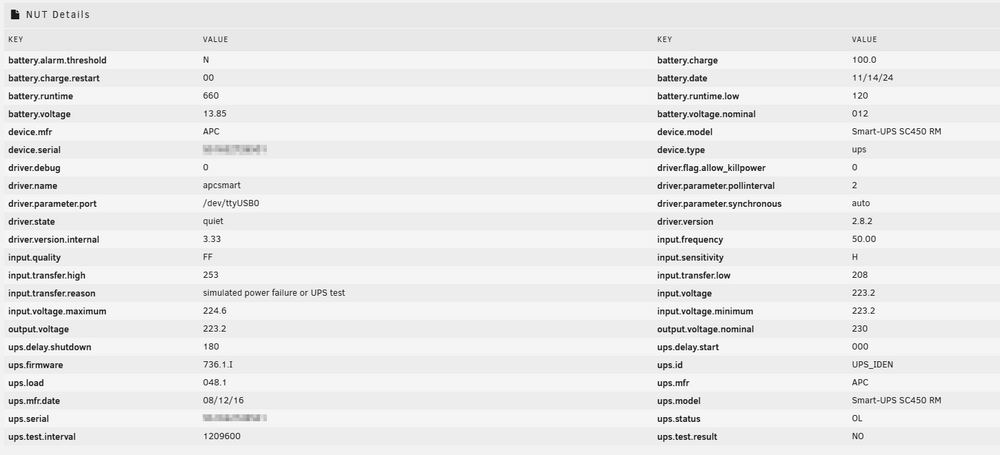Click the right KEY column header
1000x455 pixels.
(665, 40)
